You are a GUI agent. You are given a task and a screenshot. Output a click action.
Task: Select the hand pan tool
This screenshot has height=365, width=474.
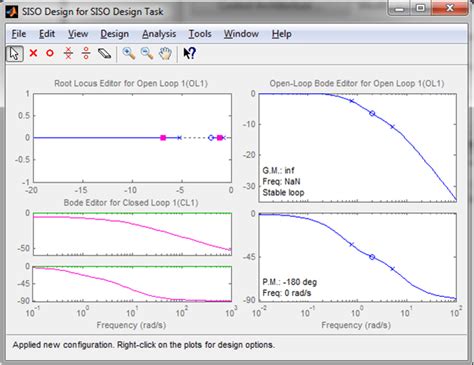click(165, 53)
